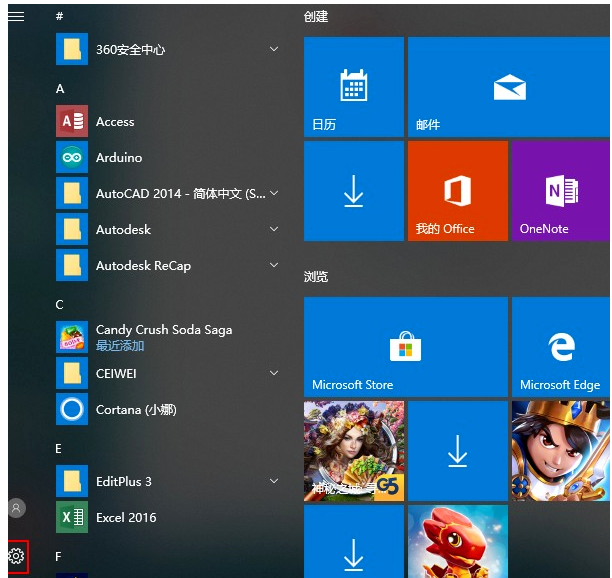The width and height of the screenshot is (612, 578).
Task: Click the 'A' letter section header
Action: pos(60,89)
